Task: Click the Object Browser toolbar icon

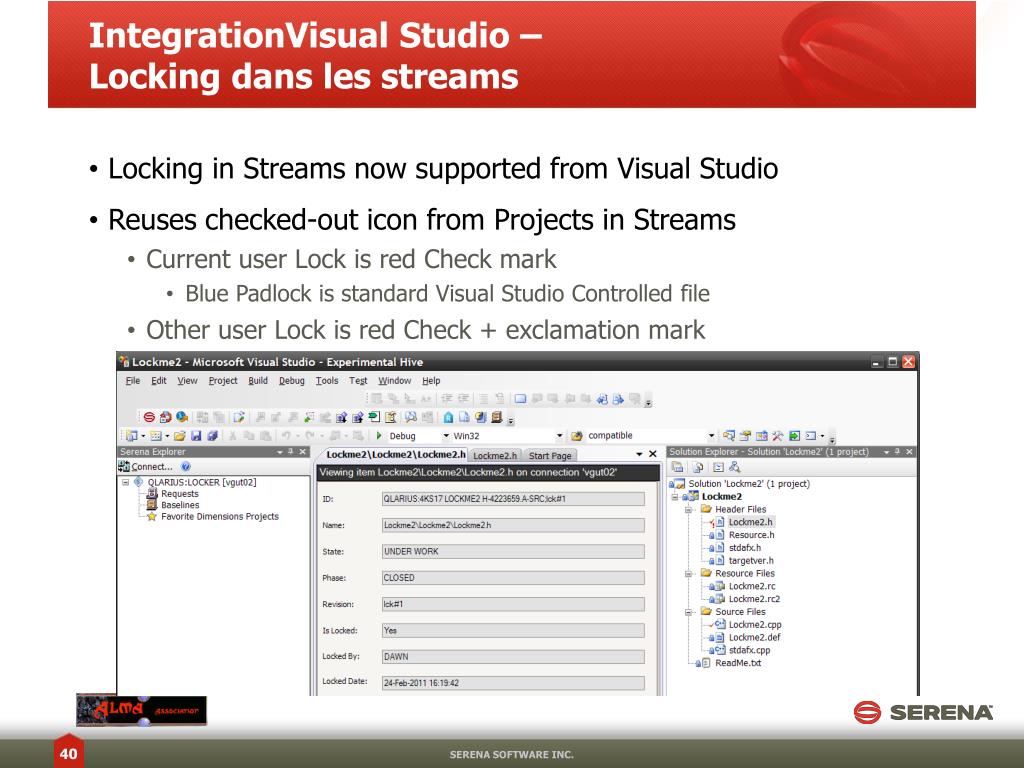Action: coord(761,436)
